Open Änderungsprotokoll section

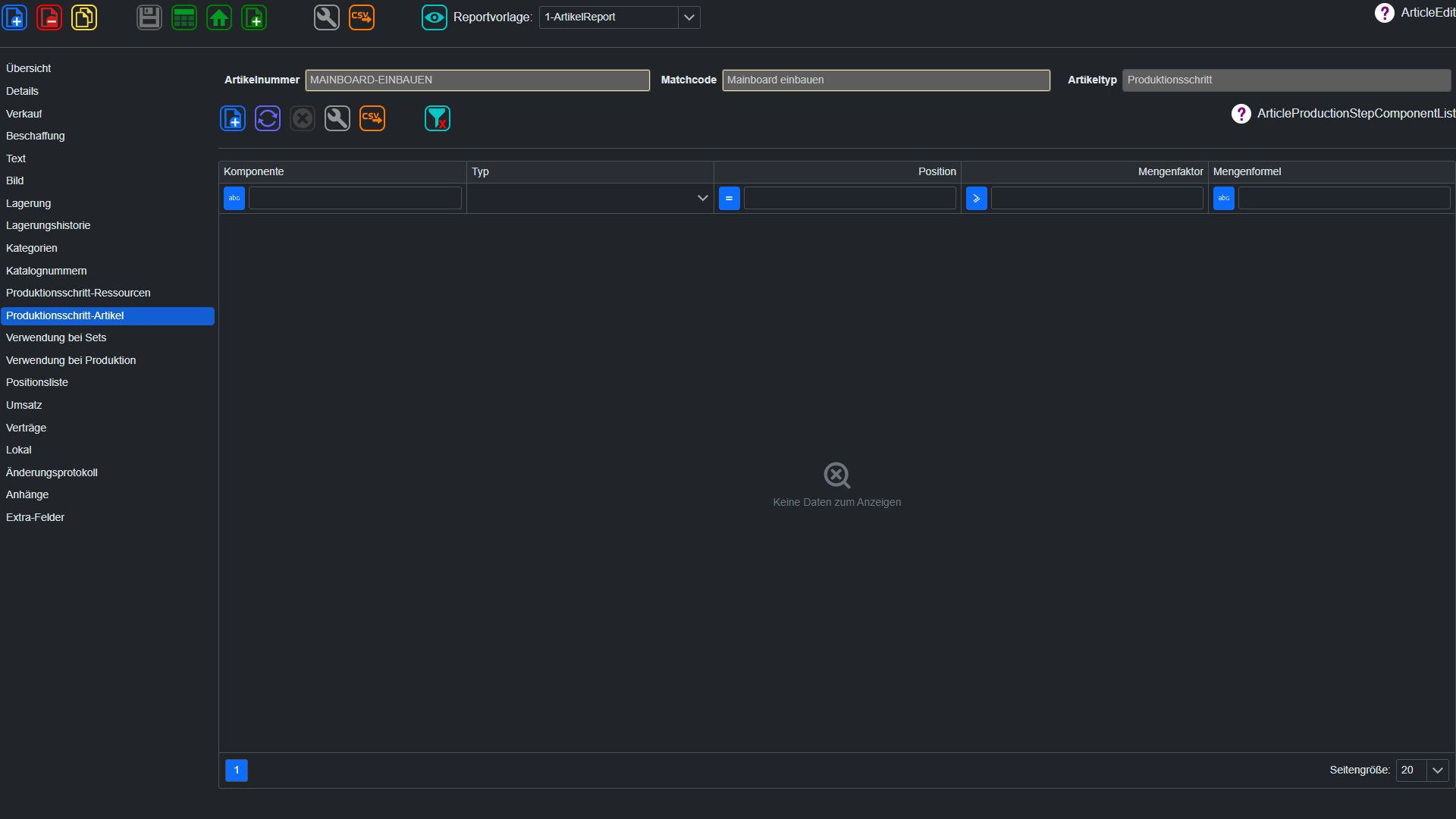coord(52,472)
